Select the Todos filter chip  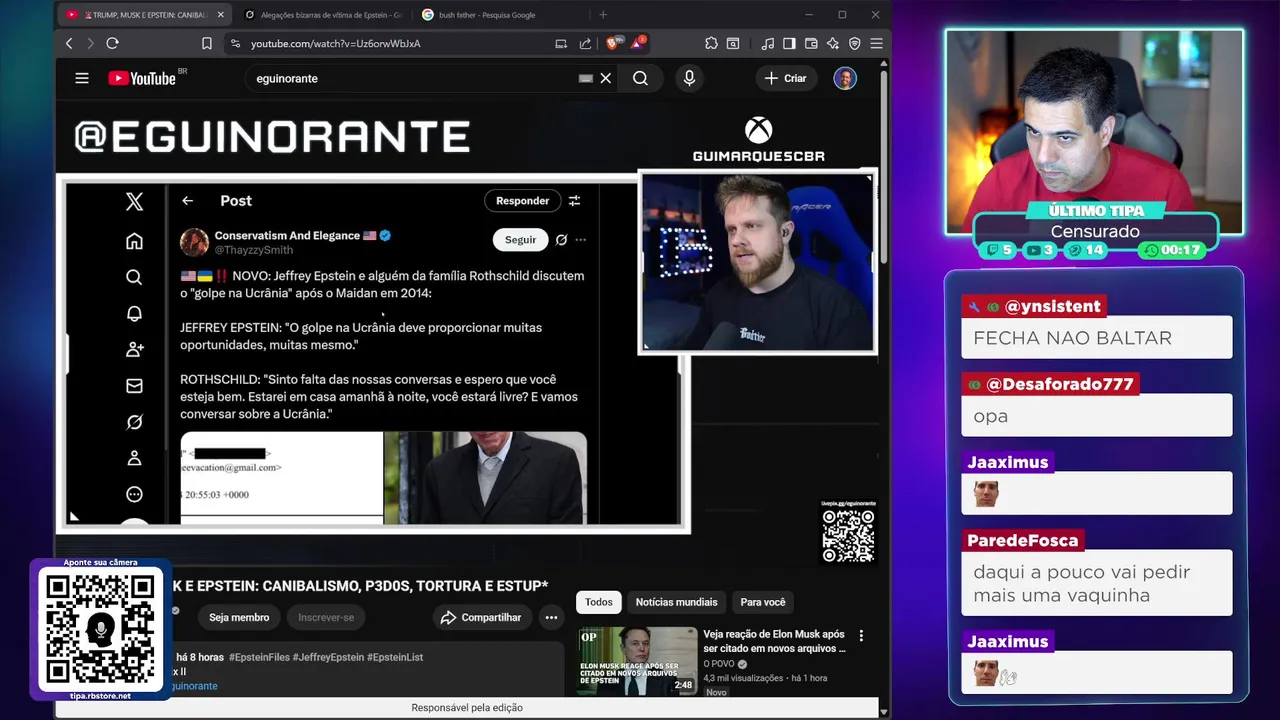[599, 602]
